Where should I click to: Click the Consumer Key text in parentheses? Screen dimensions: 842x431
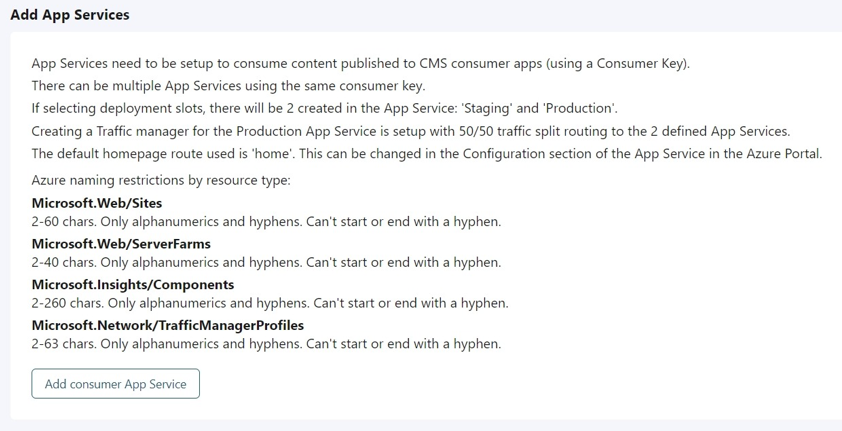coord(641,63)
